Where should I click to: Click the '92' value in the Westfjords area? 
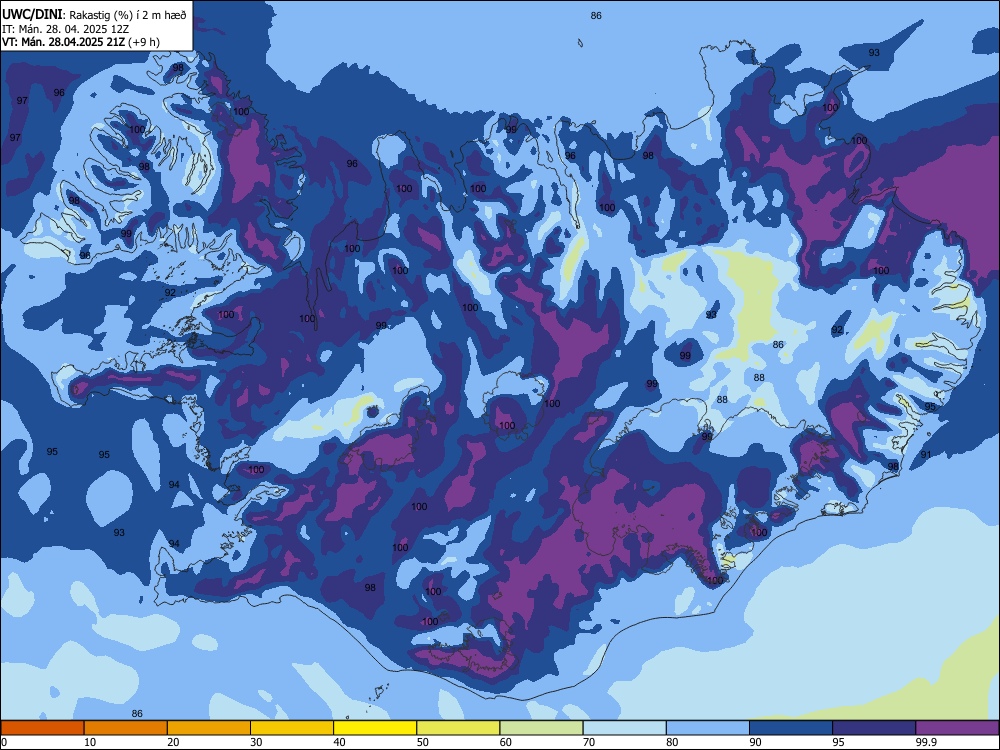coord(170,293)
